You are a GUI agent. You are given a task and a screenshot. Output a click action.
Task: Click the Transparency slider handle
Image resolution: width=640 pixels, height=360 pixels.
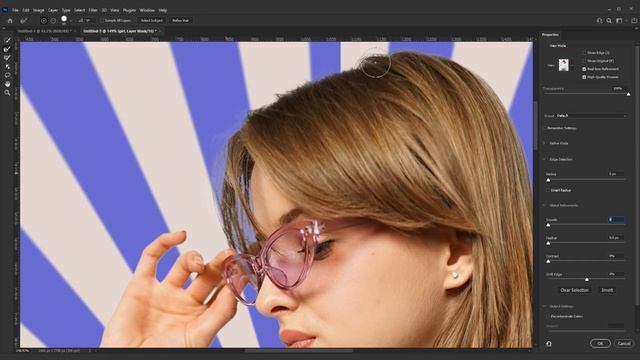(629, 94)
